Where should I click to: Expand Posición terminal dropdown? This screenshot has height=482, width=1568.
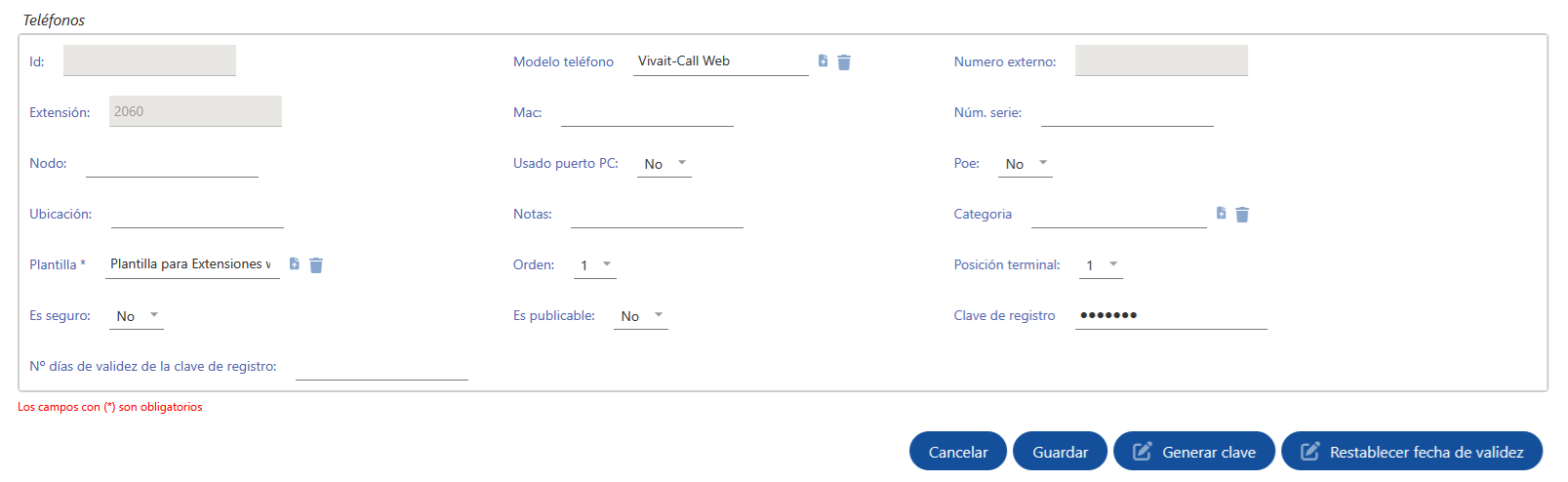[x=1101, y=265]
